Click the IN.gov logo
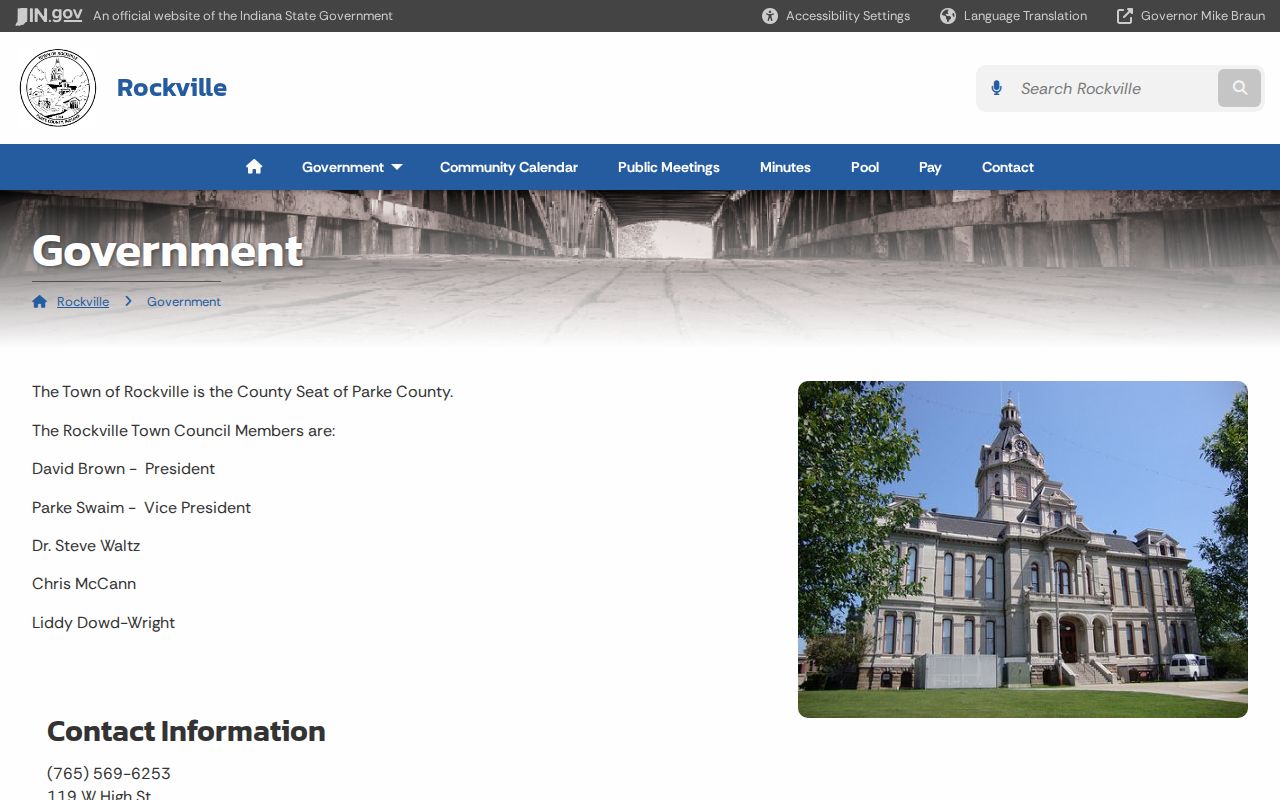1280x800 pixels. pos(49,16)
